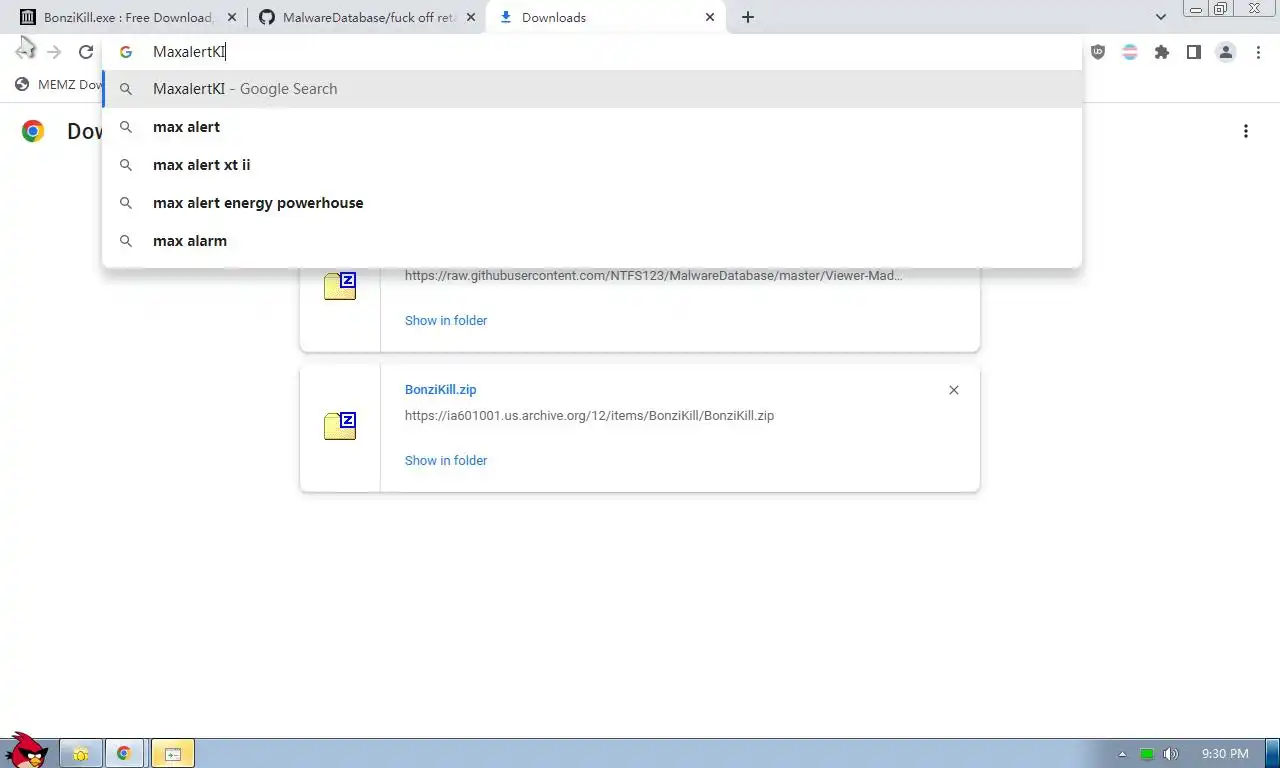Pick the 'max alert' suggestion

click(592, 127)
